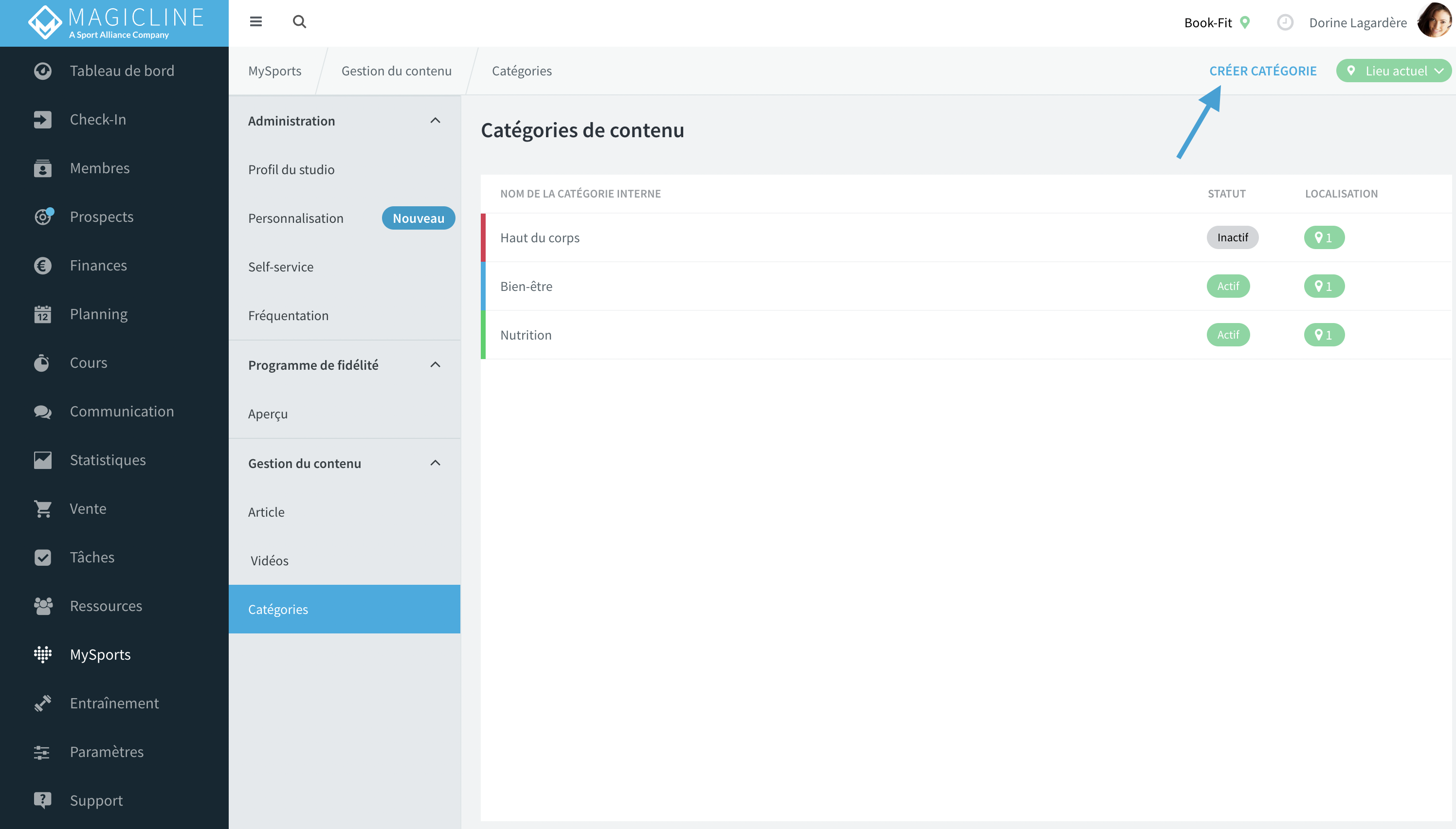Click location badge for Haut du corps

tap(1324, 237)
